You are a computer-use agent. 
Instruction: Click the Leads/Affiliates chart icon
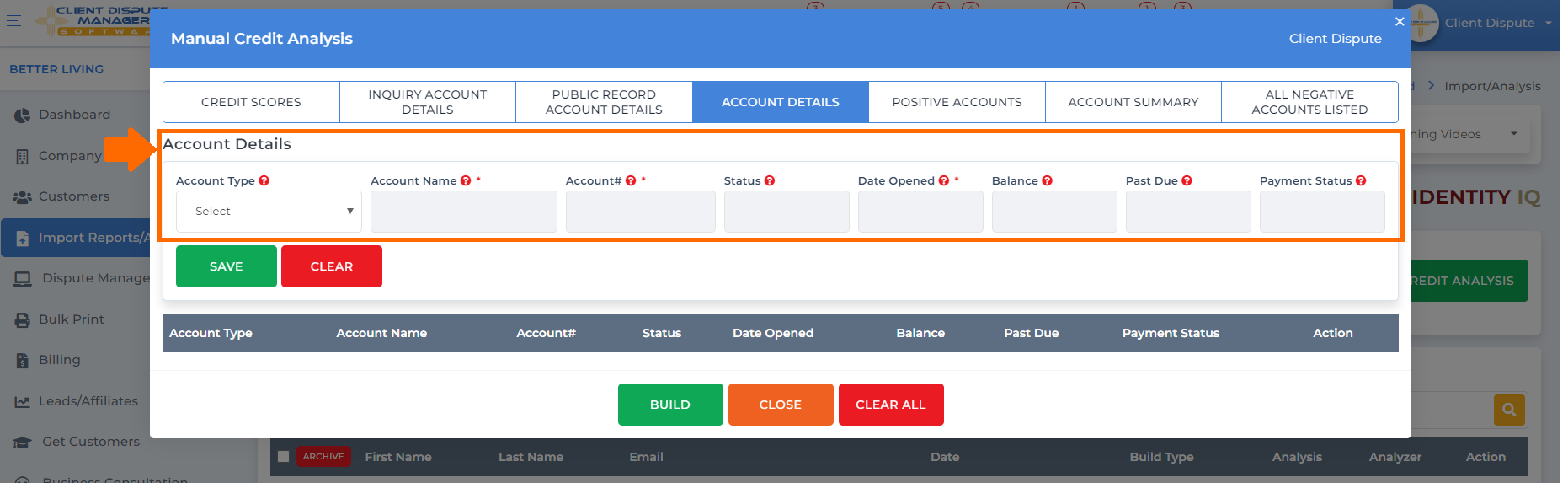23,402
